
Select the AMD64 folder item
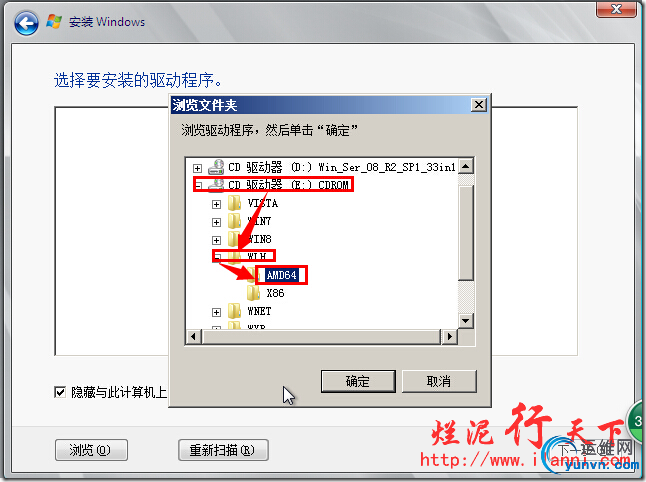click(281, 275)
